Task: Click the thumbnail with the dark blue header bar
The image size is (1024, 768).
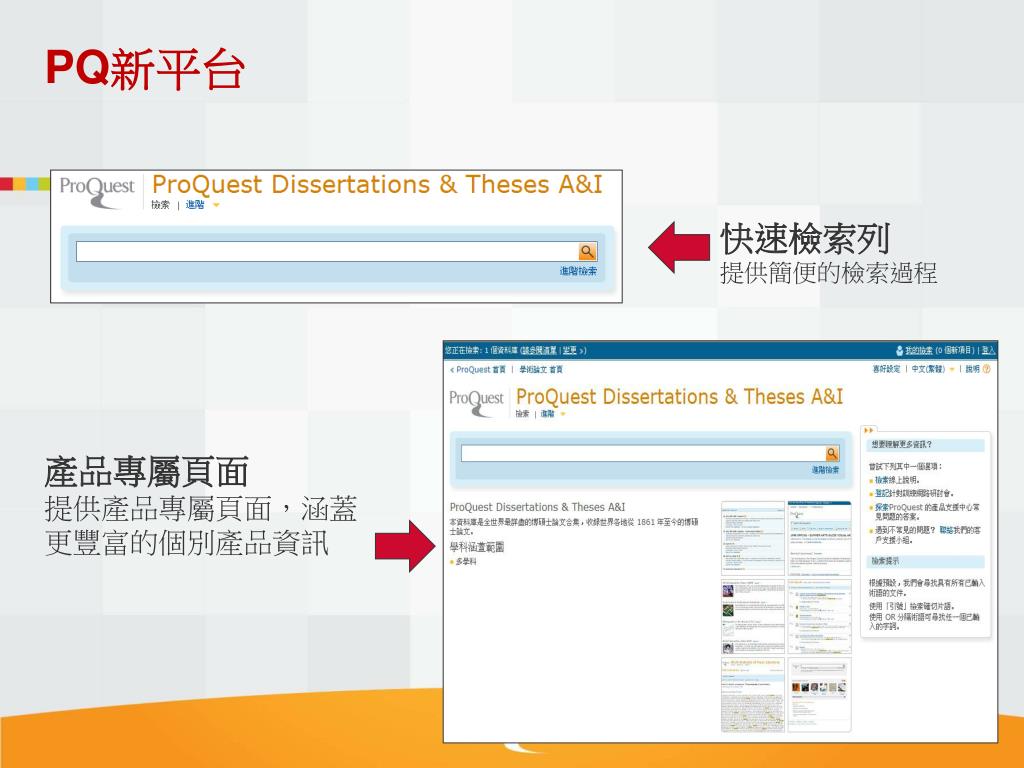Action: coord(820,539)
